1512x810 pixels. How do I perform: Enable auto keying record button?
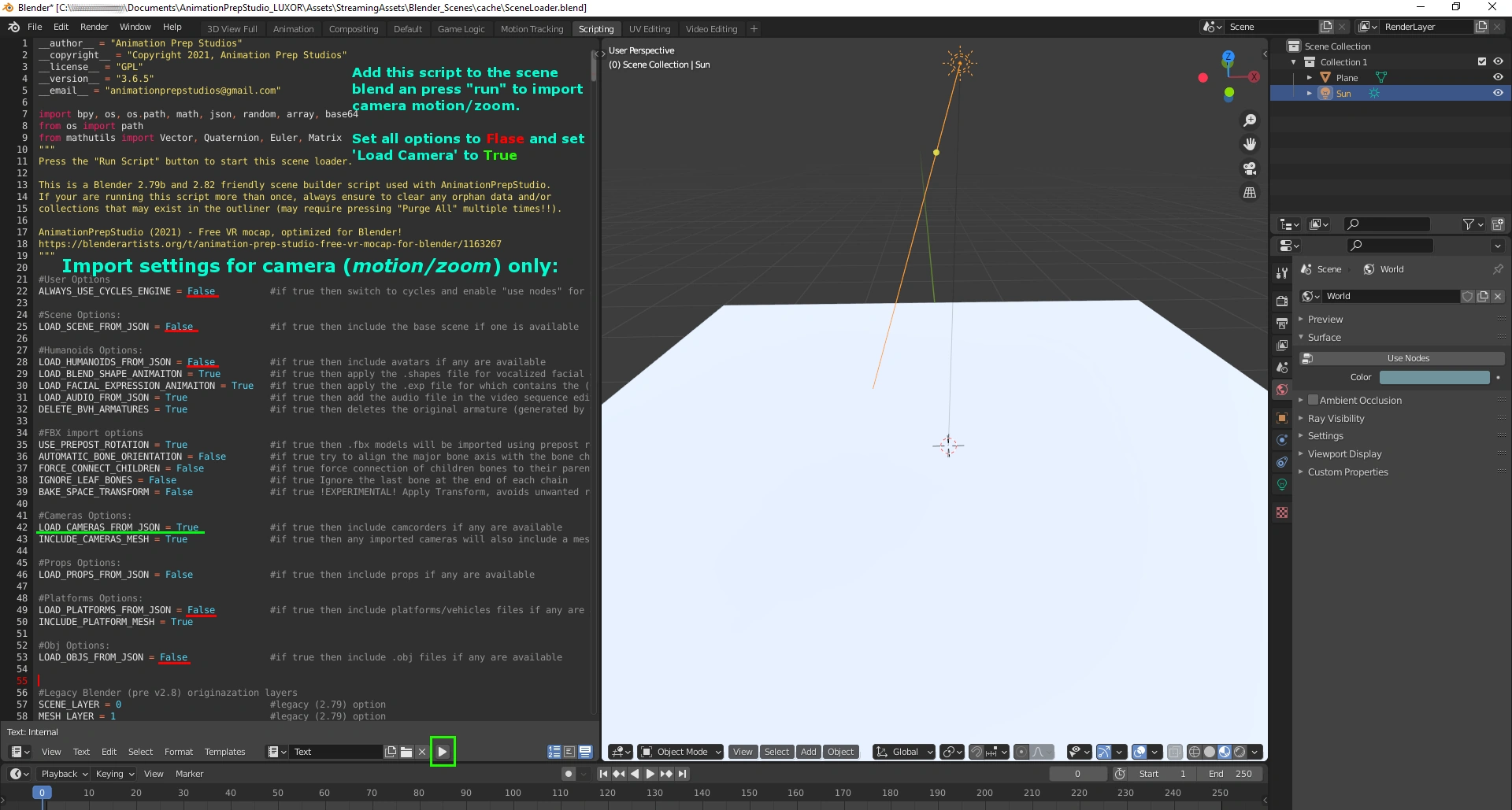[569, 774]
